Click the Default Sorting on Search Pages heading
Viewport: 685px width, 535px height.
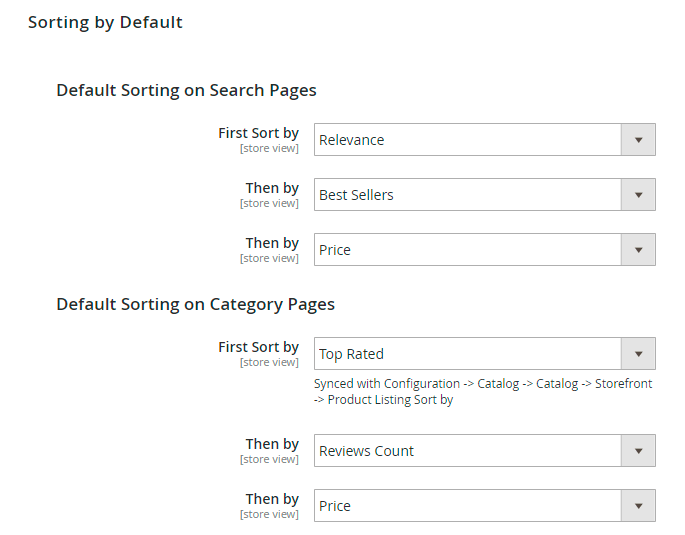(186, 90)
